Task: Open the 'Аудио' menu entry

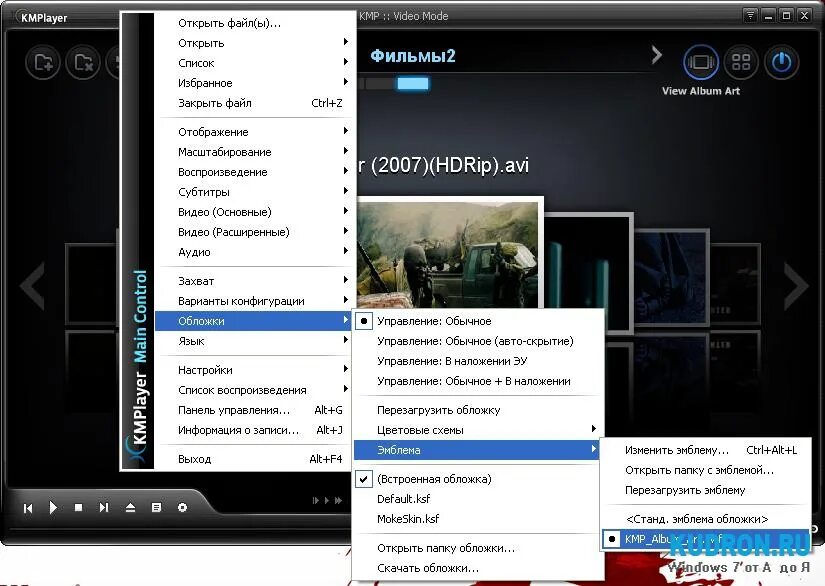Action: (x=255, y=251)
